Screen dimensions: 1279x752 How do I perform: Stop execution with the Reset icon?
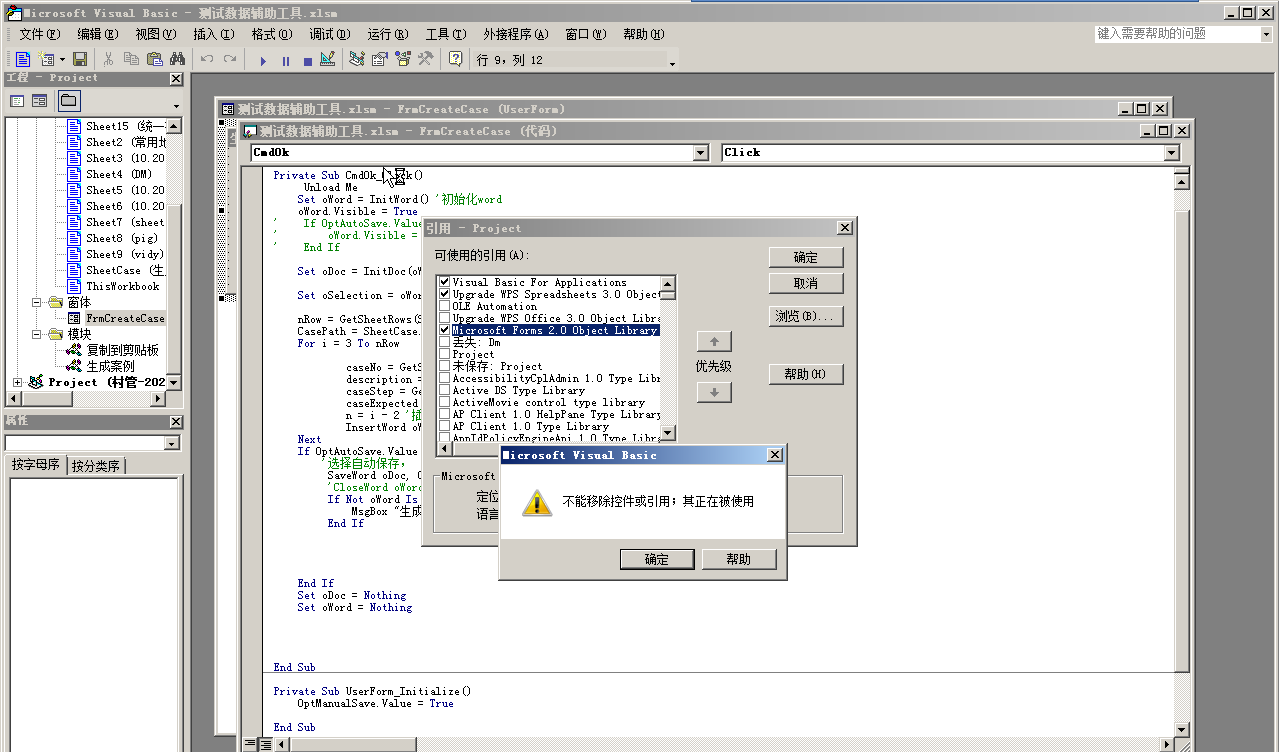(308, 58)
